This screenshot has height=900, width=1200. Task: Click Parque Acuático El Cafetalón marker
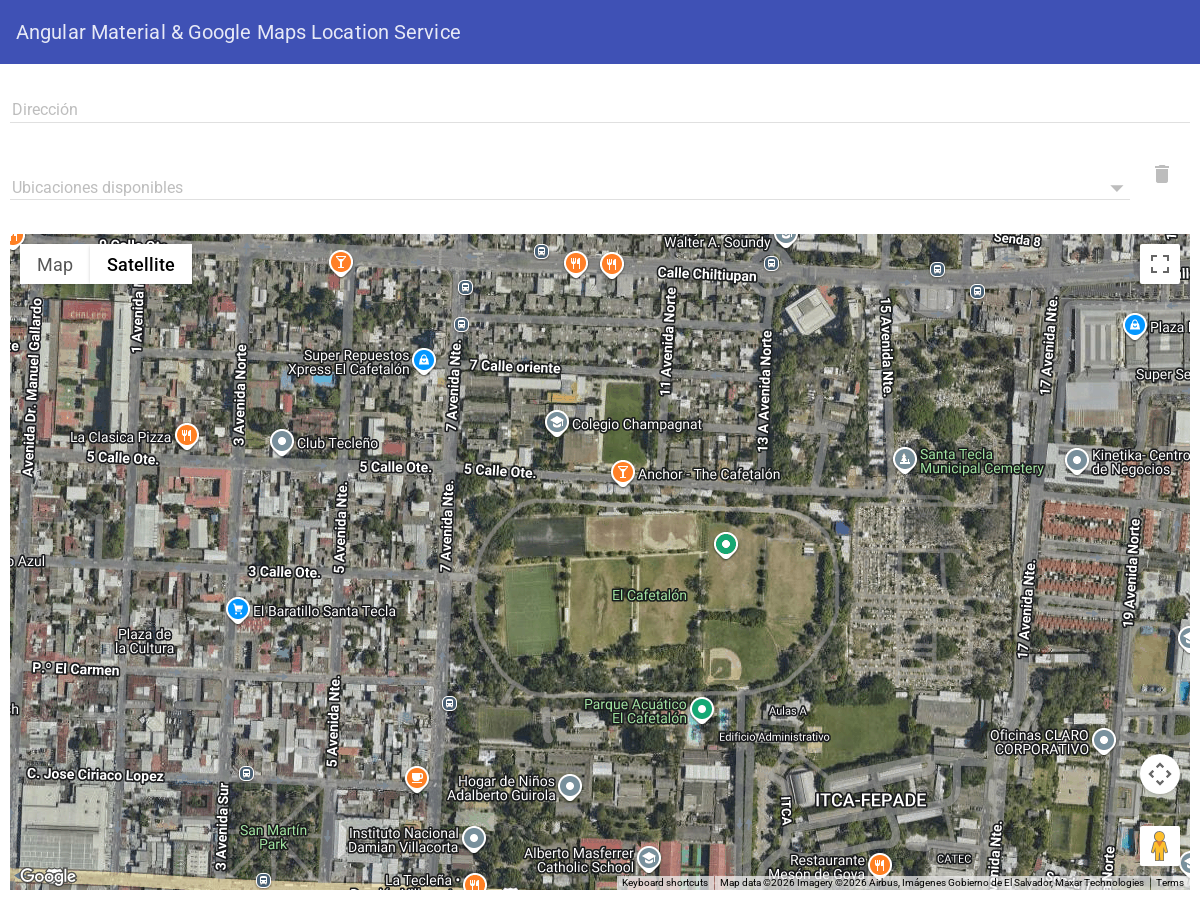coord(702,710)
